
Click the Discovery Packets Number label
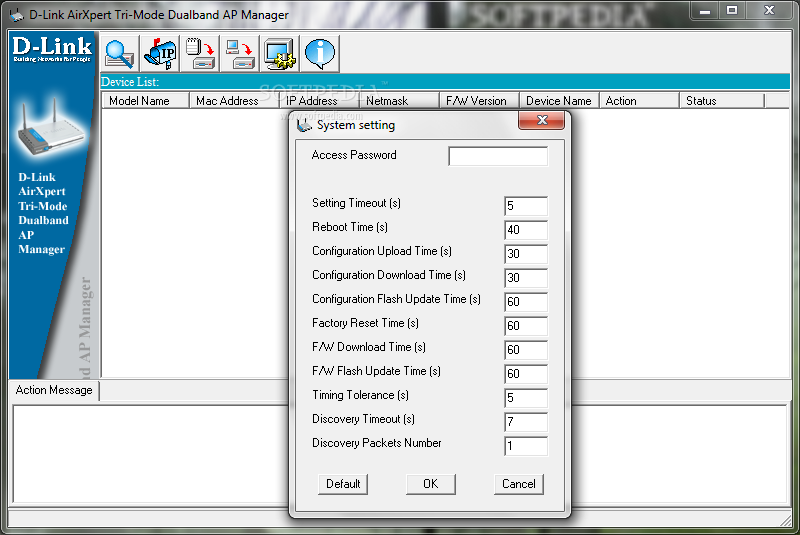coord(377,443)
